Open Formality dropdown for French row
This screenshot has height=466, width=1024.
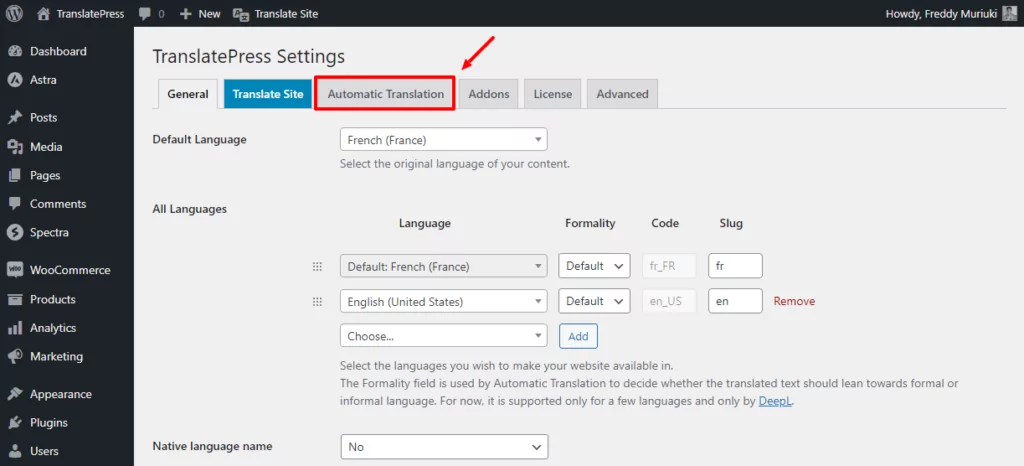(594, 266)
